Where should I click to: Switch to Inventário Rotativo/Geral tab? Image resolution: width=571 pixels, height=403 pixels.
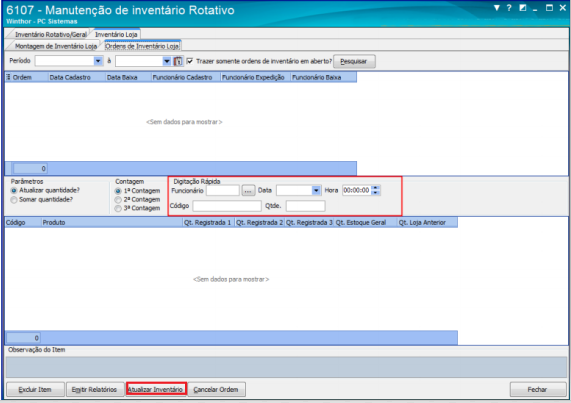51,34
